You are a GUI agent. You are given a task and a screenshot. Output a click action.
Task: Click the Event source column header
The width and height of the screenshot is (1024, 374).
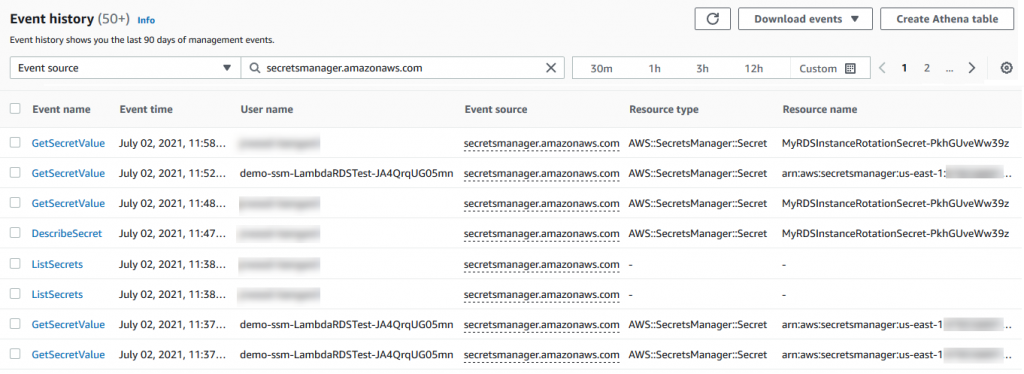(x=496, y=109)
